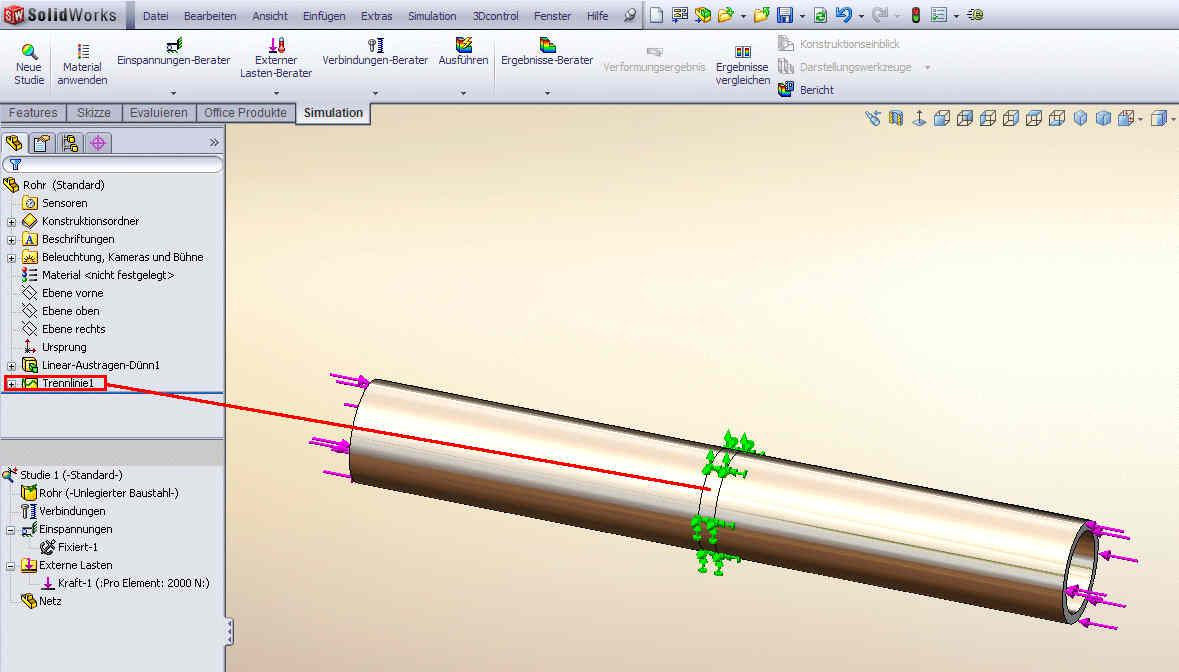The height and width of the screenshot is (672, 1179).
Task: Switch to the Evaluieren tab
Action: point(159,113)
